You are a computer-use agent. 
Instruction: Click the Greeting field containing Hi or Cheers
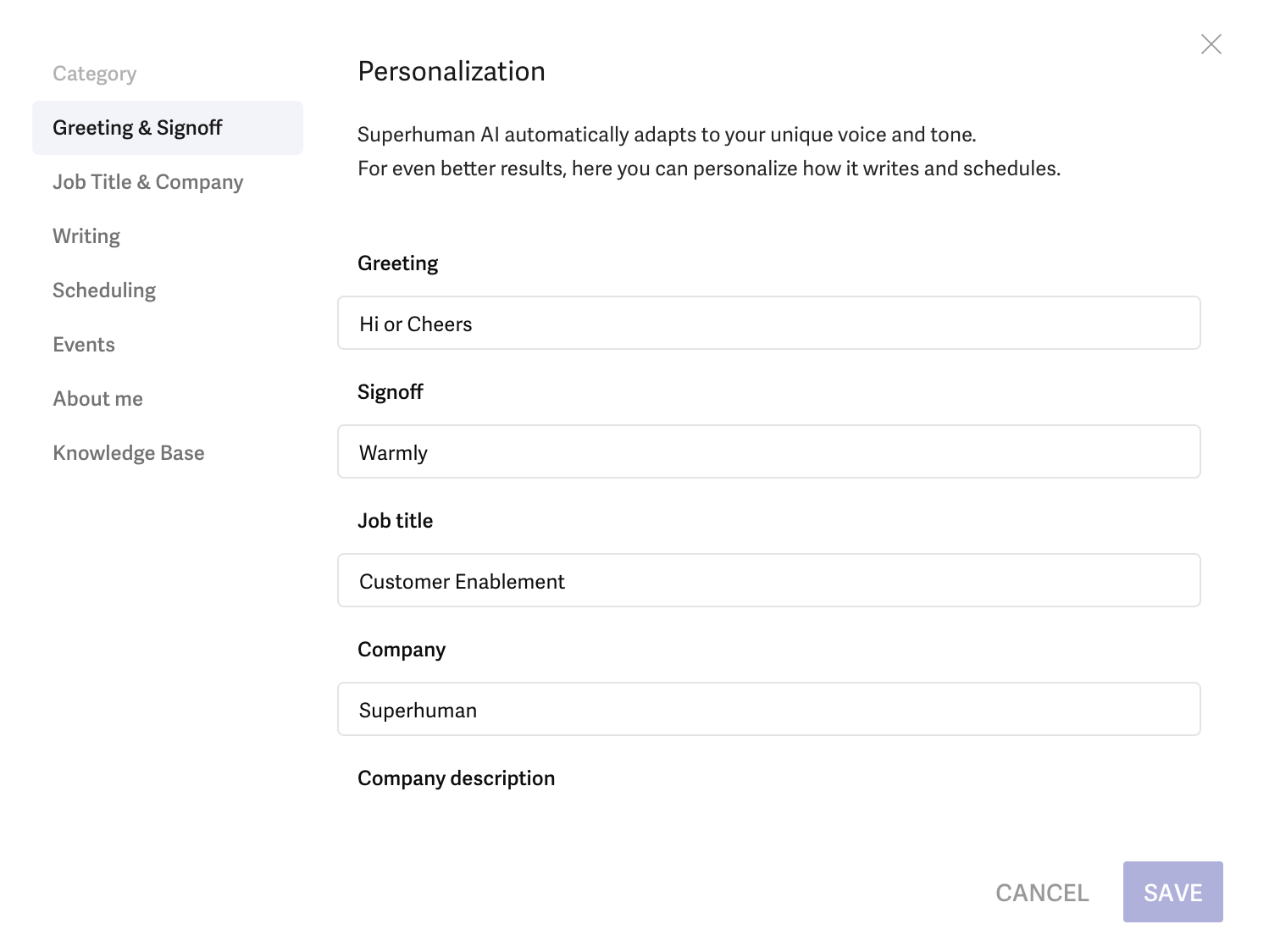[x=769, y=323]
